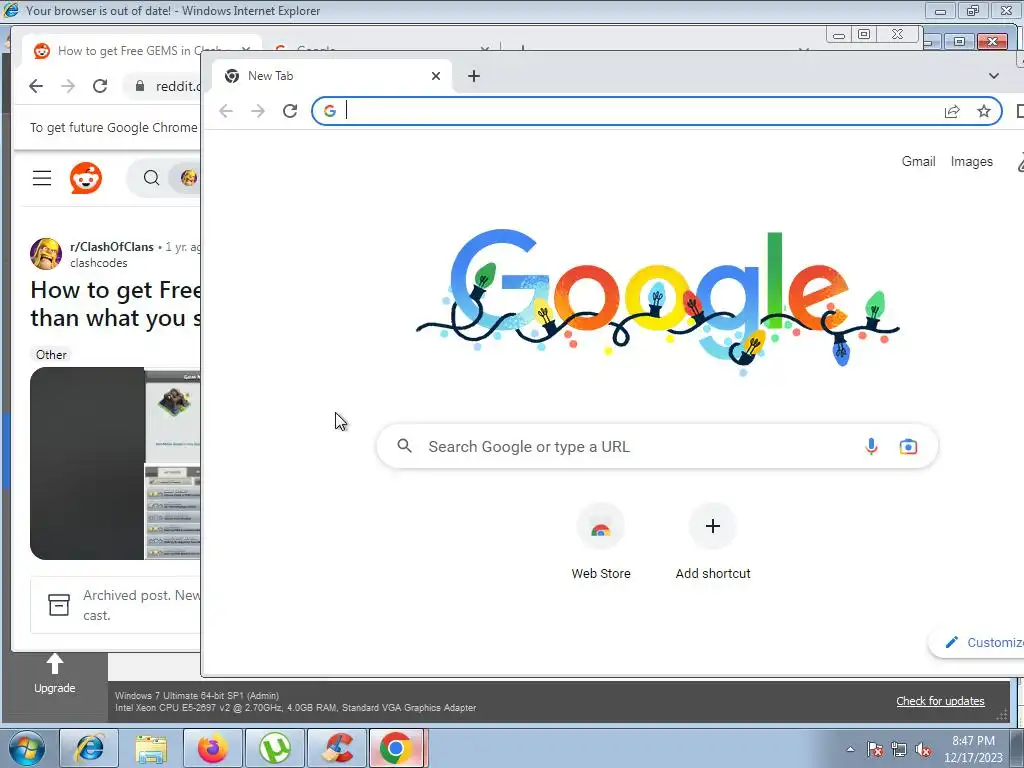Open CCleaner from the taskbar
The width and height of the screenshot is (1024, 768).
point(337,748)
